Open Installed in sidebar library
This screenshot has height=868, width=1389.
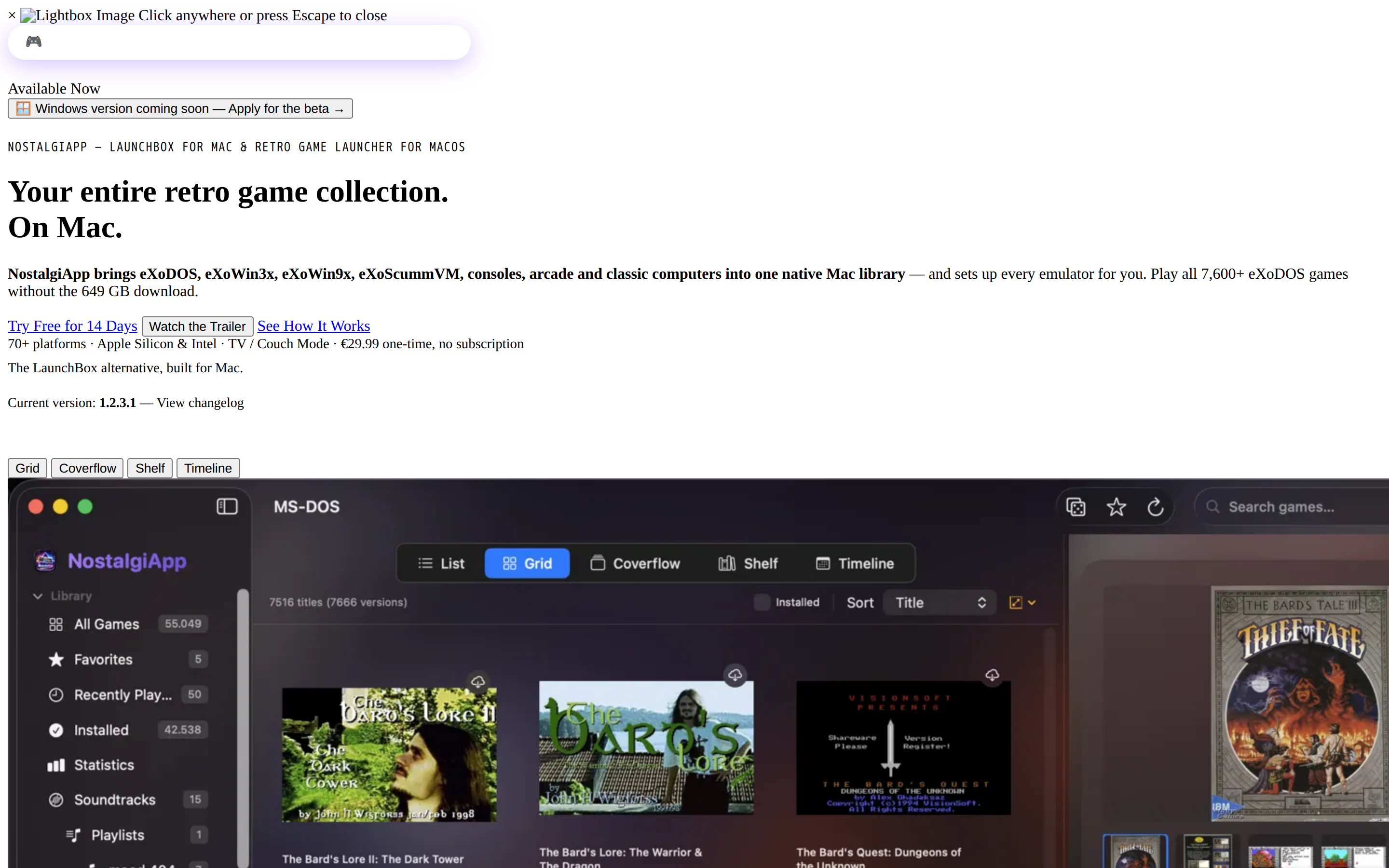point(127,730)
